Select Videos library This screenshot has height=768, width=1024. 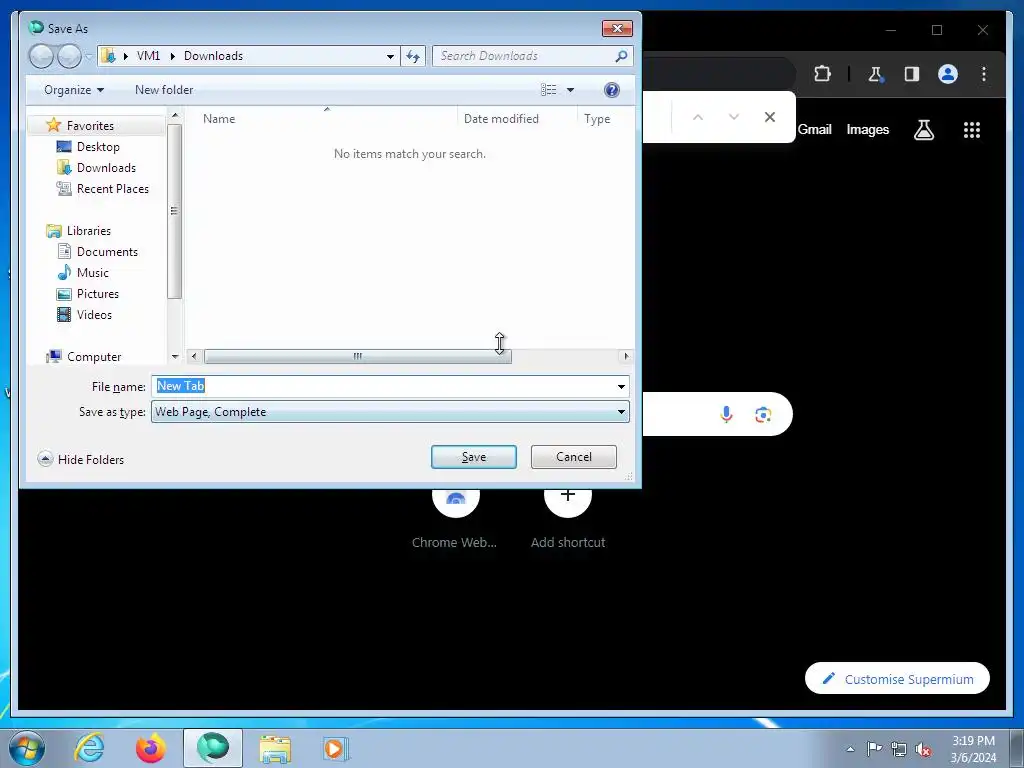tap(94, 315)
